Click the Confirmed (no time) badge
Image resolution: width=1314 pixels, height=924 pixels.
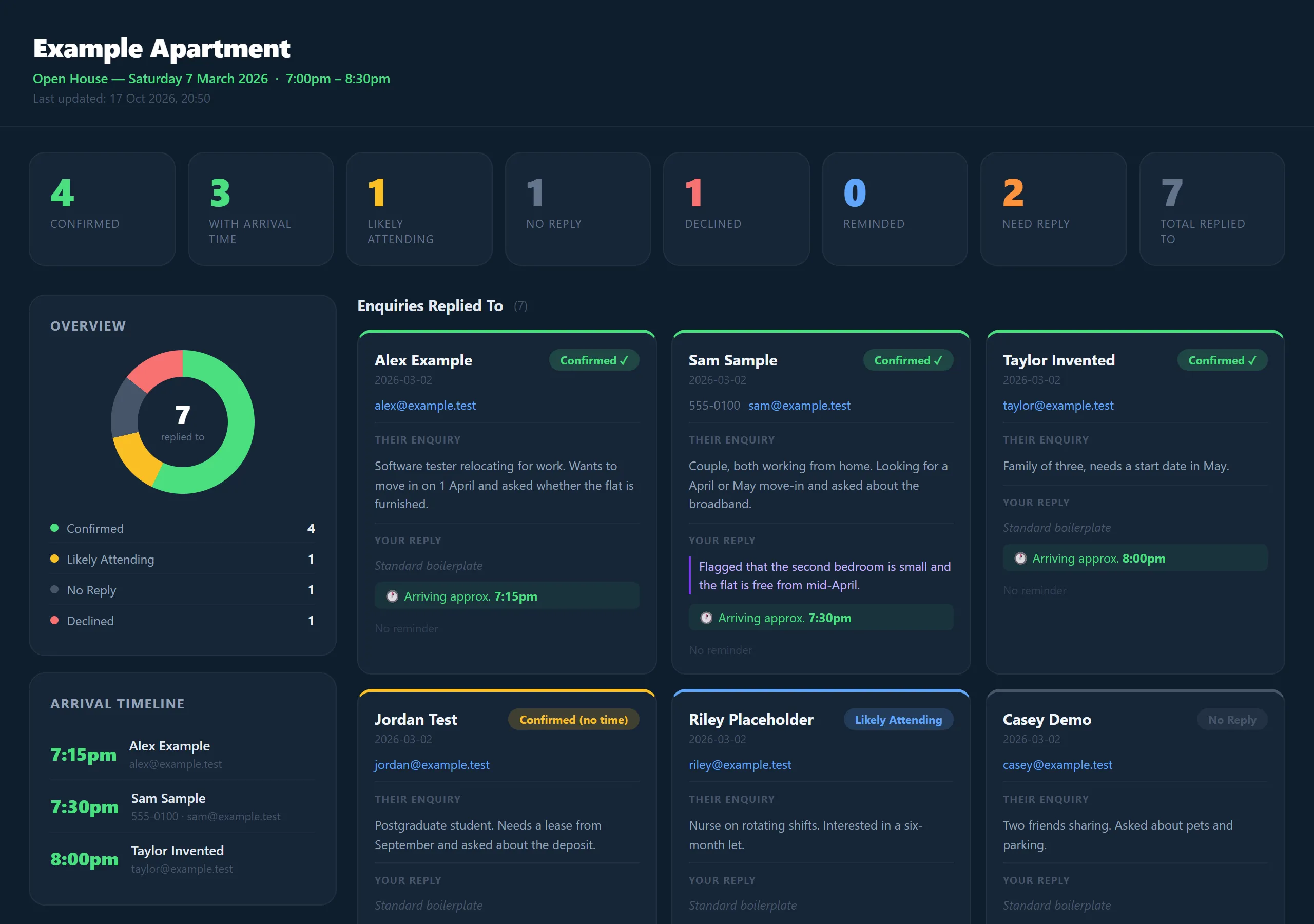573,720
